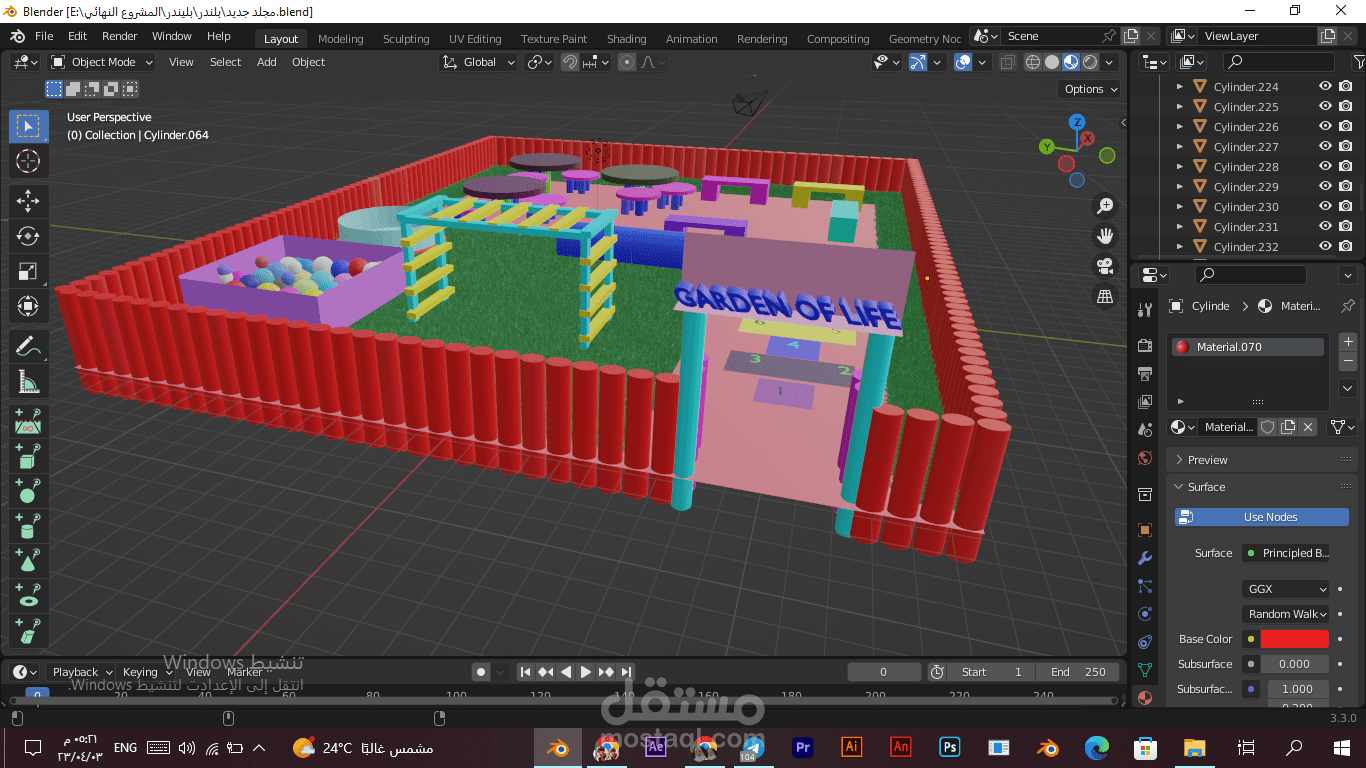The width and height of the screenshot is (1366, 768).
Task: Add a material slot with plus button
Action: tap(1348, 342)
